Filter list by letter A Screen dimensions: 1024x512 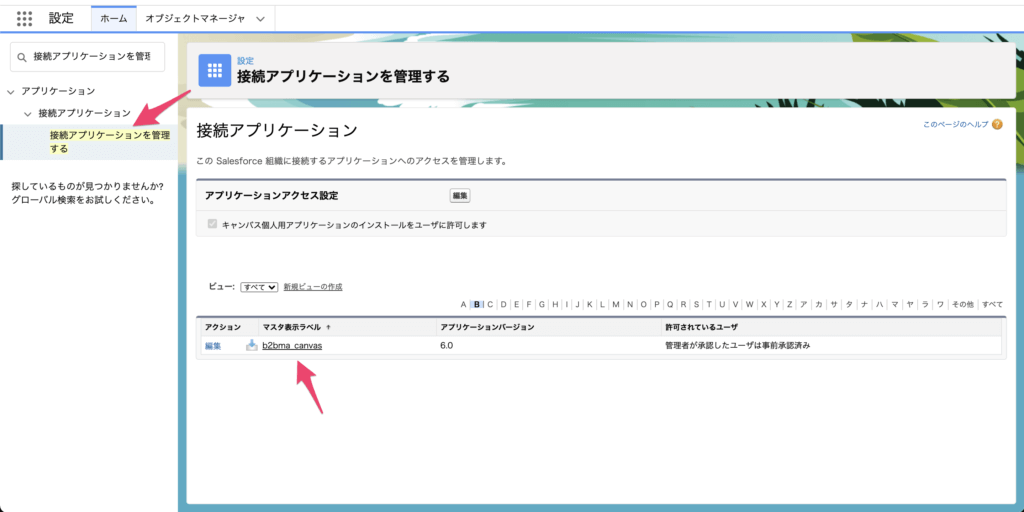(464, 304)
